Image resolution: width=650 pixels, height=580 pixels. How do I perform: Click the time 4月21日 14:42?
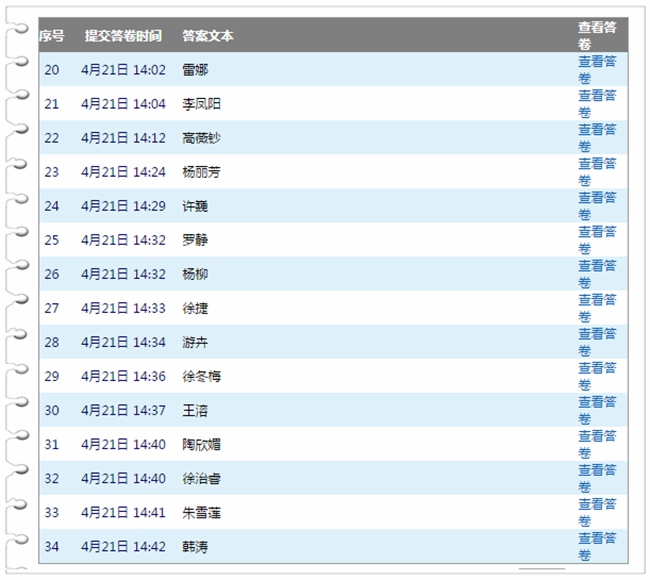pos(124,546)
